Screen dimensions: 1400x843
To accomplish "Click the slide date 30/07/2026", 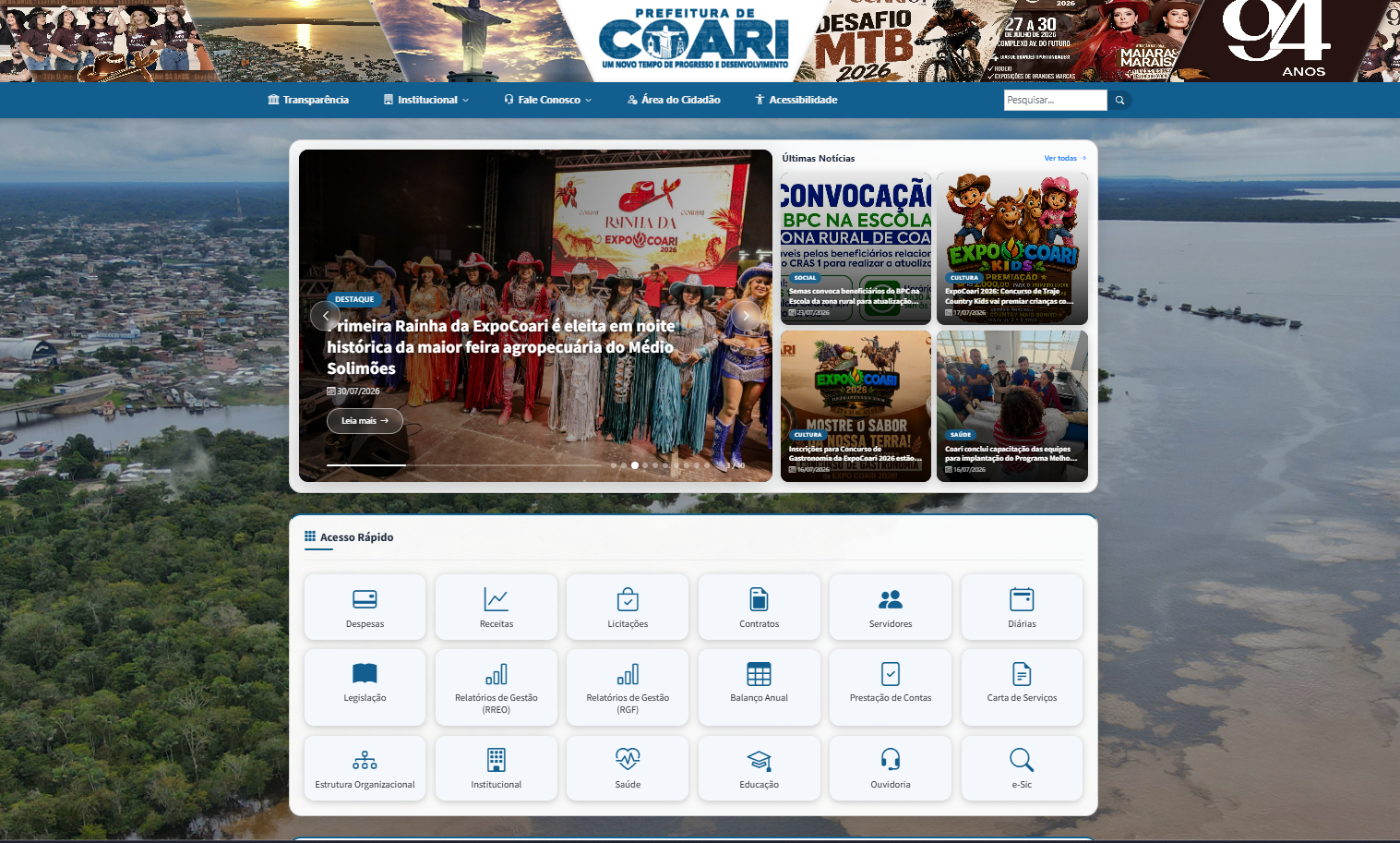I will tap(353, 391).
